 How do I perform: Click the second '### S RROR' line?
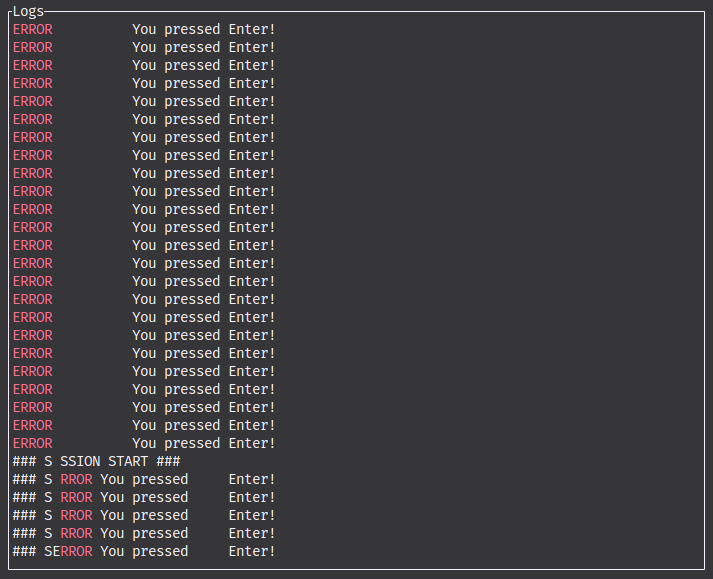click(144, 497)
